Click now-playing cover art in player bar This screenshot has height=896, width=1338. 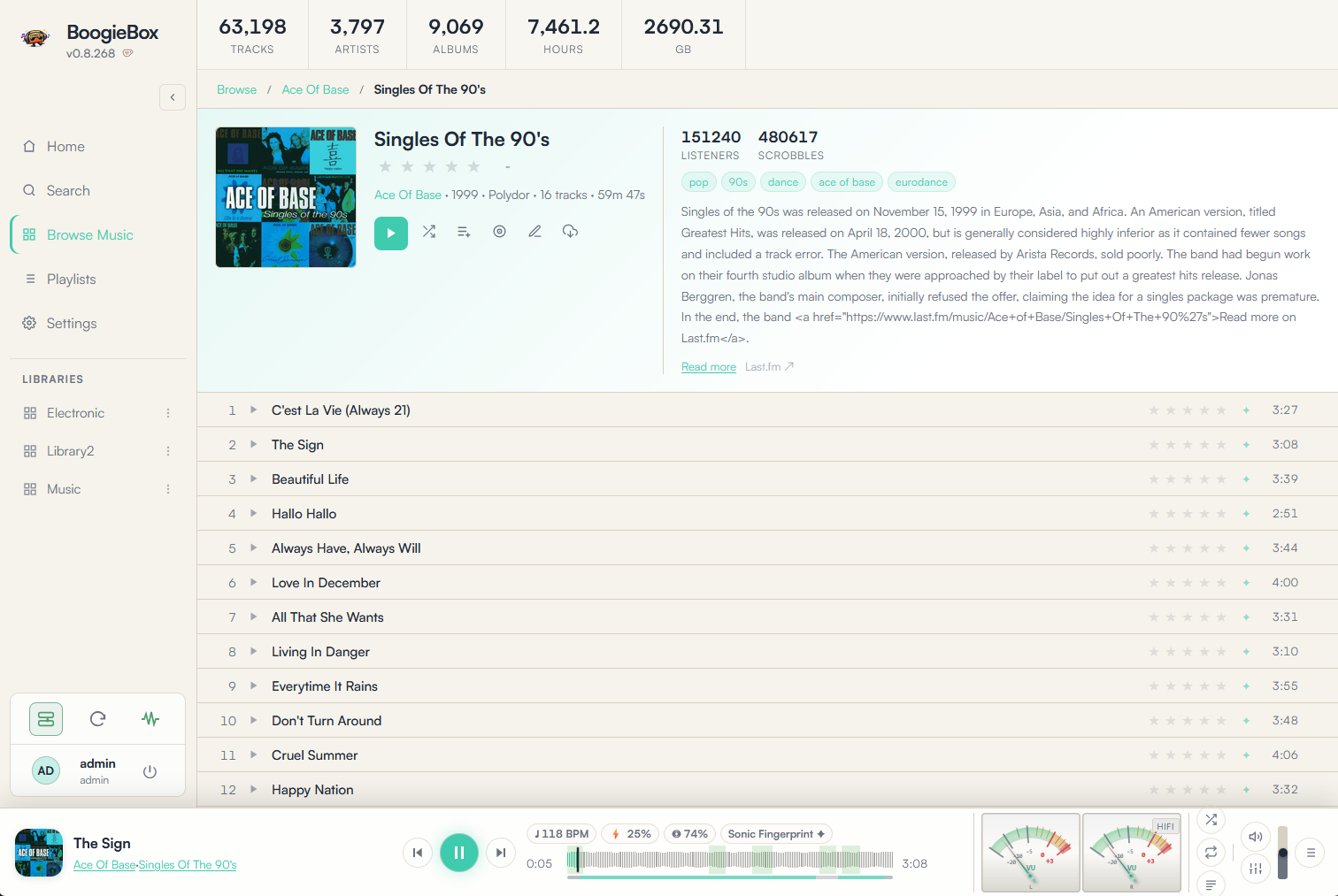39,853
